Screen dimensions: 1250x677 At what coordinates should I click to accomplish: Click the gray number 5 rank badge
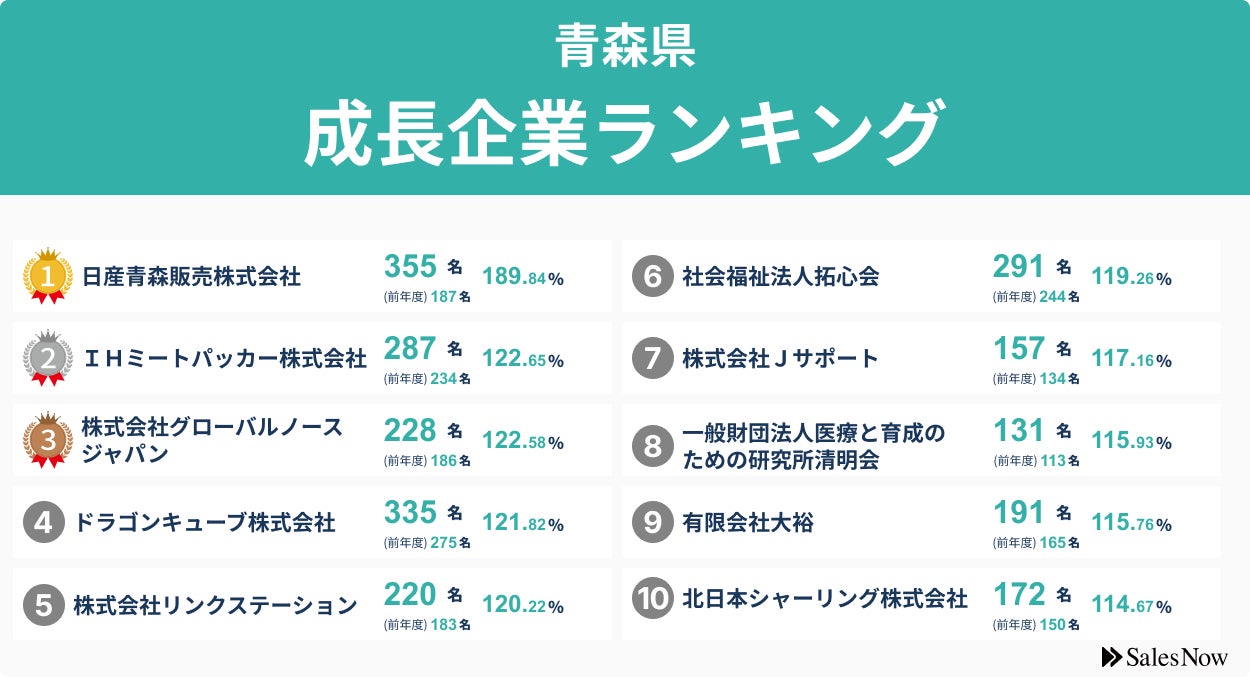44,605
